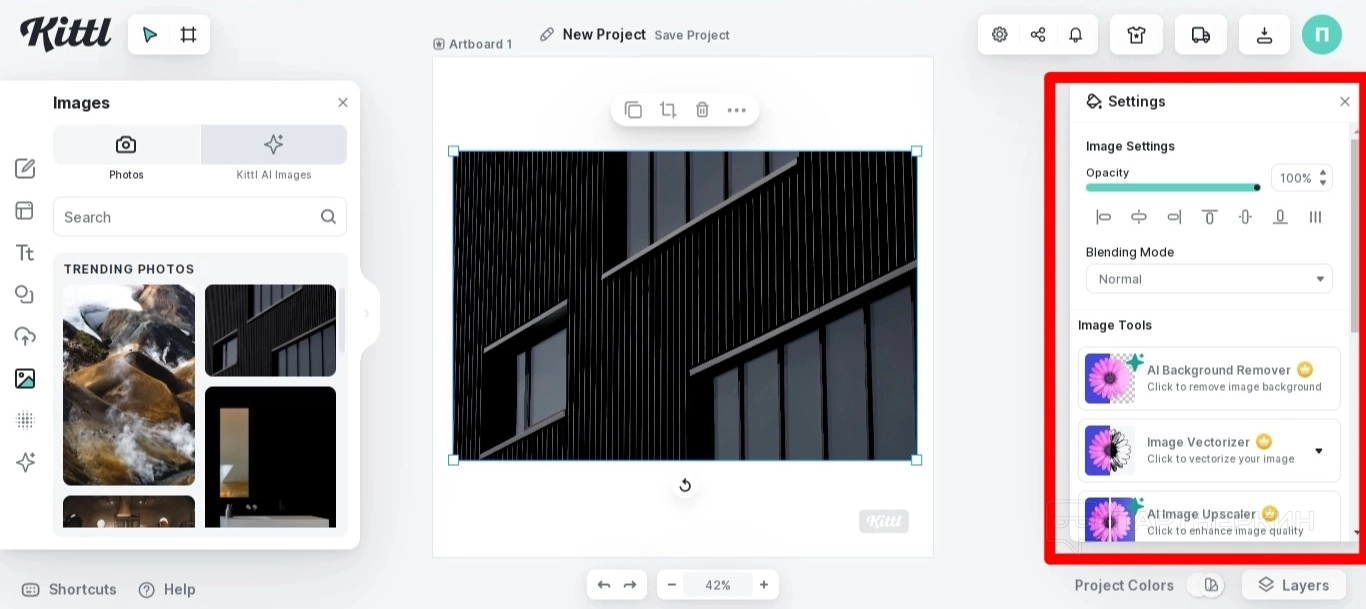Delete the image with the trash icon
The image size is (1366, 609).
click(702, 110)
